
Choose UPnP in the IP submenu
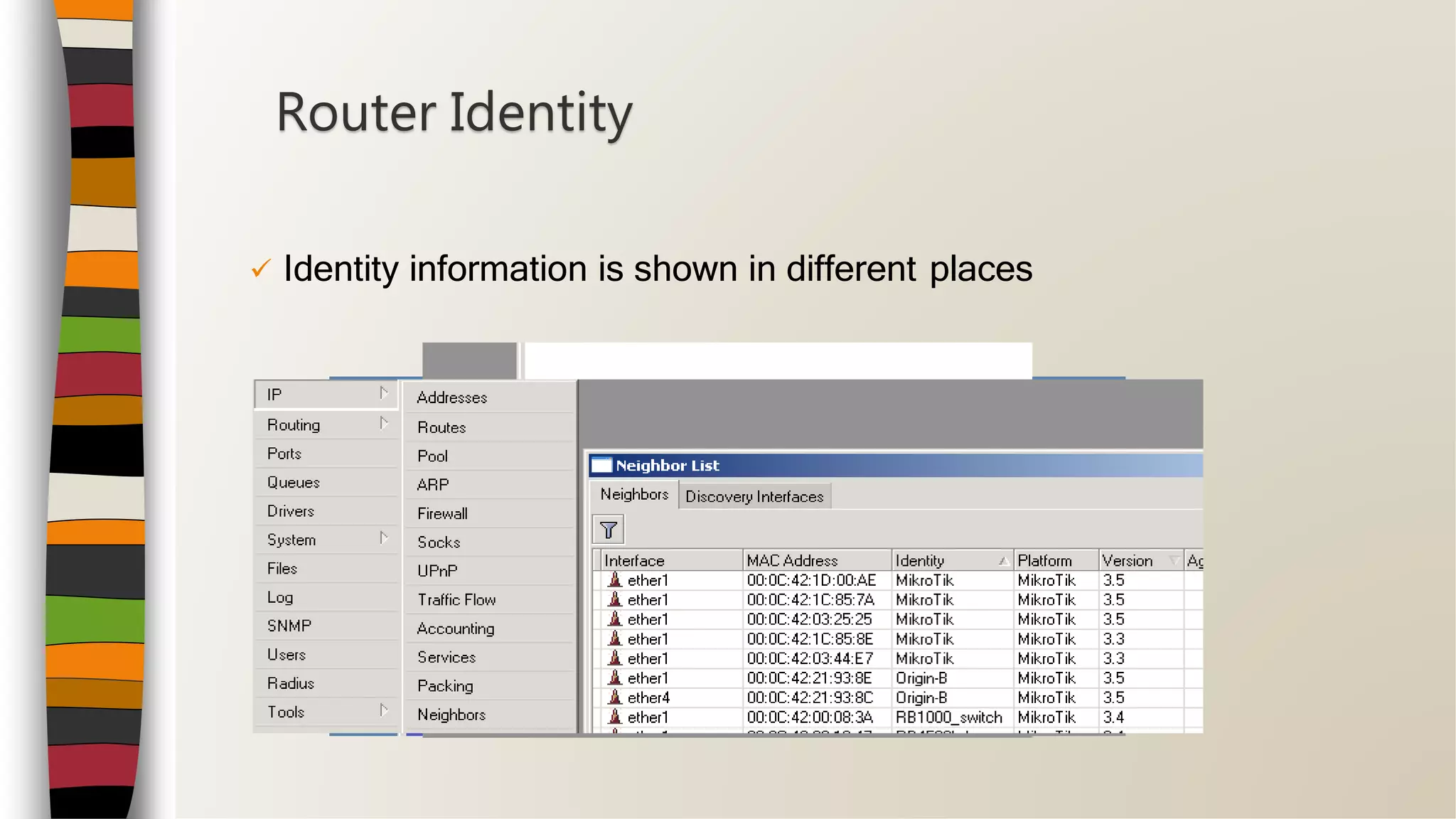pyautogui.click(x=489, y=571)
